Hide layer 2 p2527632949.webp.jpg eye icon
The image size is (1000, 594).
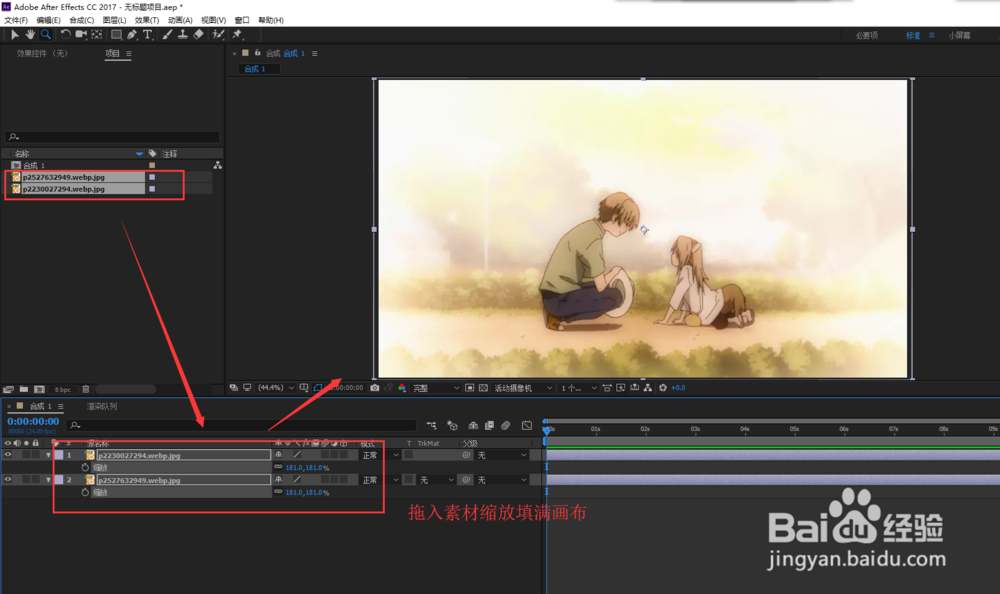click(8, 480)
